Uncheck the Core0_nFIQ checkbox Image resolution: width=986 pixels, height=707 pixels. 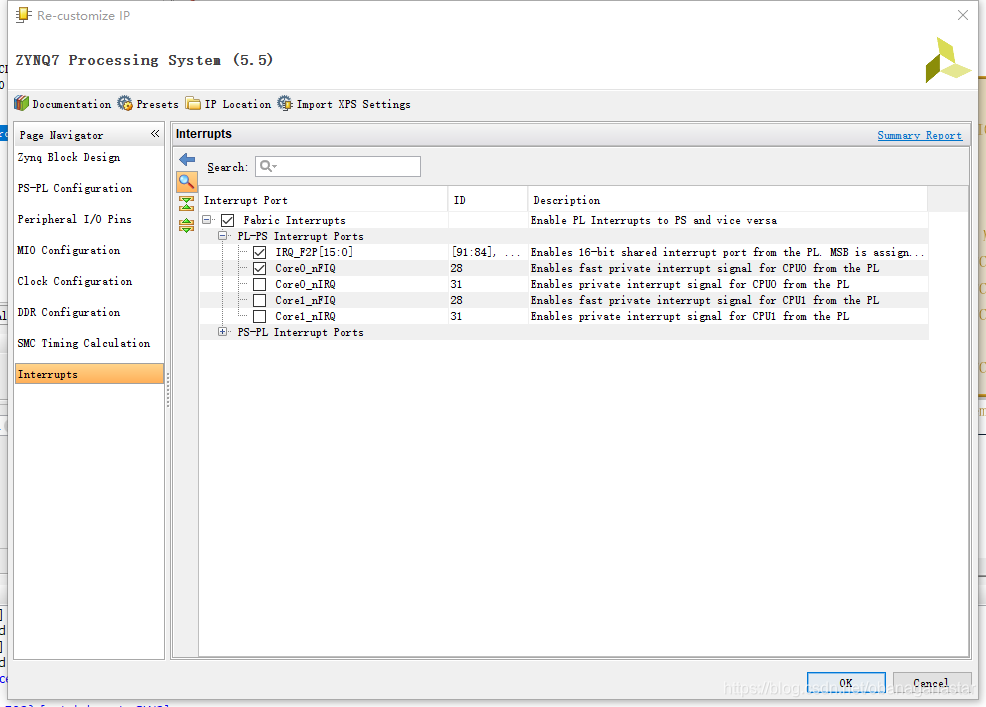tap(259, 269)
